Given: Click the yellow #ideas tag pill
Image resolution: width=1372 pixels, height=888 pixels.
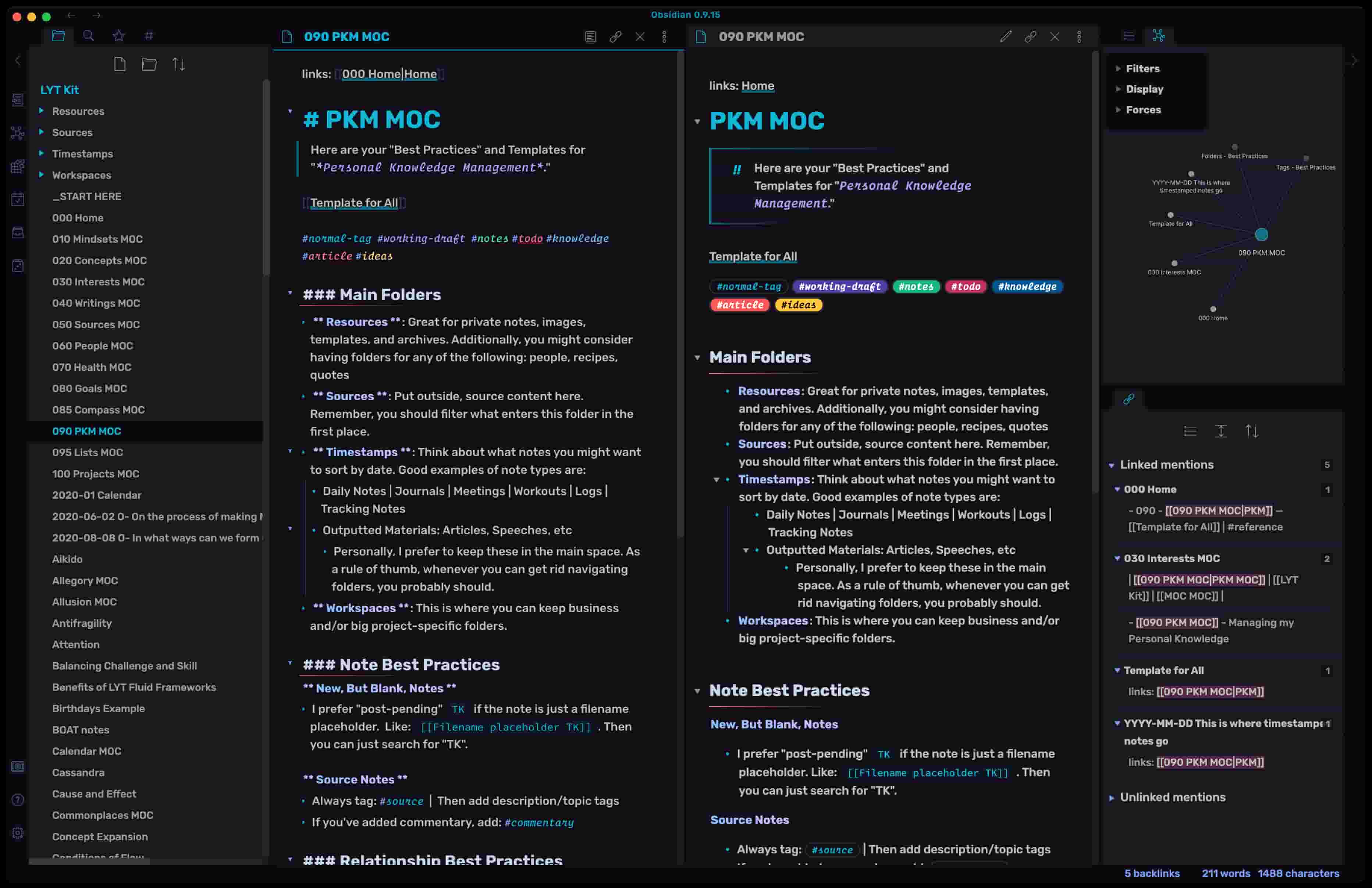Looking at the screenshot, I should (799, 305).
